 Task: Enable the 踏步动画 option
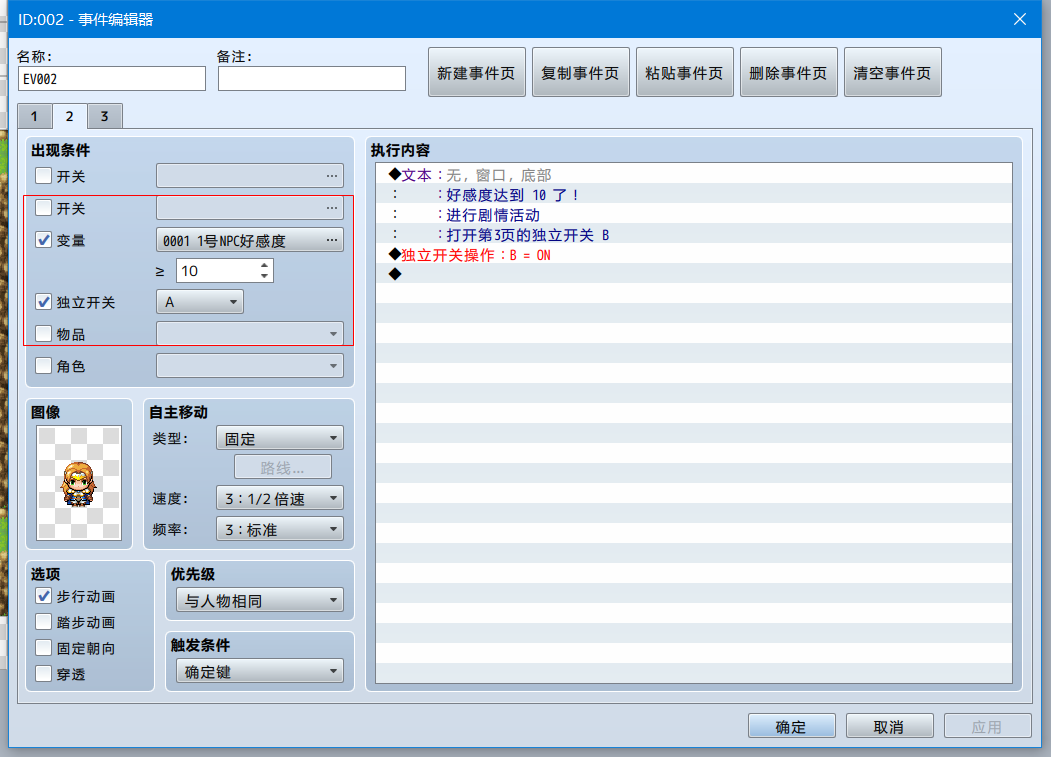pyautogui.click(x=44, y=622)
